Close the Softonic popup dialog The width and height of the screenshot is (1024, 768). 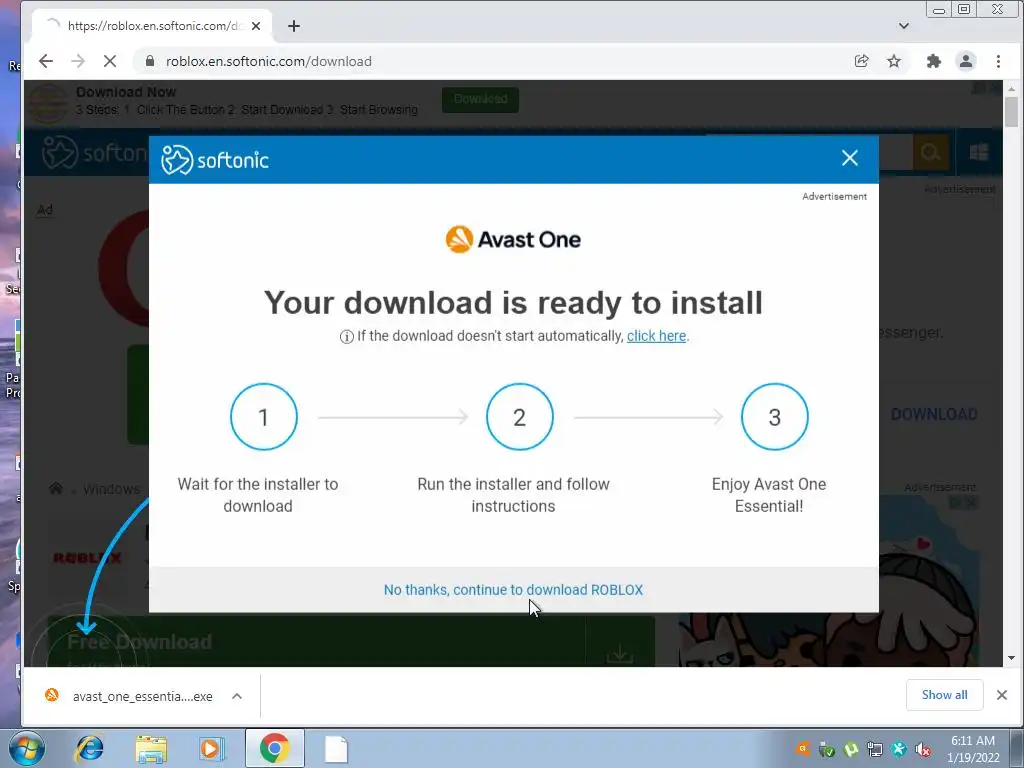850,158
